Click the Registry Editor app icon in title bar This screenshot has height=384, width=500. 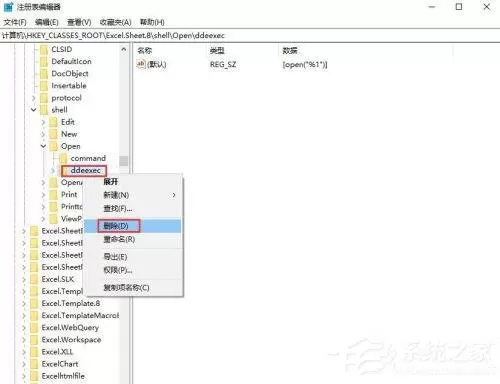(x=9, y=7)
